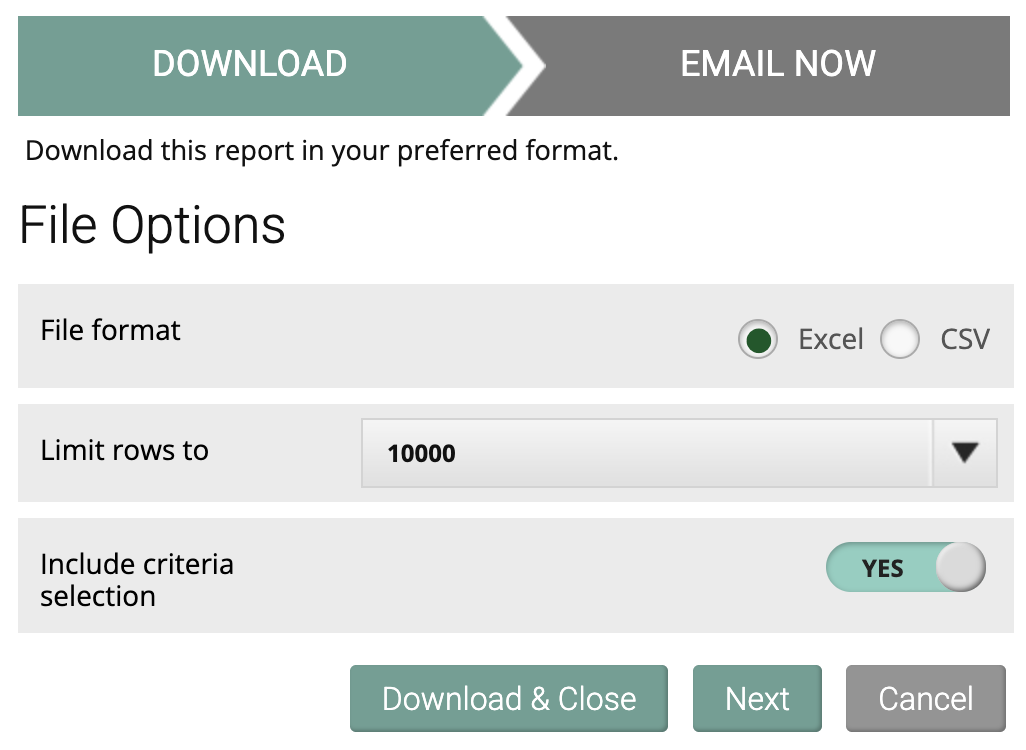Click the CSV label text
This screenshot has width=1026, height=750.
965,340
